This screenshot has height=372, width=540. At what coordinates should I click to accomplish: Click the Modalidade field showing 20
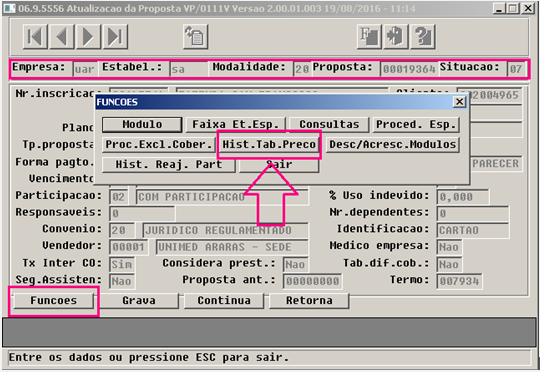point(302,69)
